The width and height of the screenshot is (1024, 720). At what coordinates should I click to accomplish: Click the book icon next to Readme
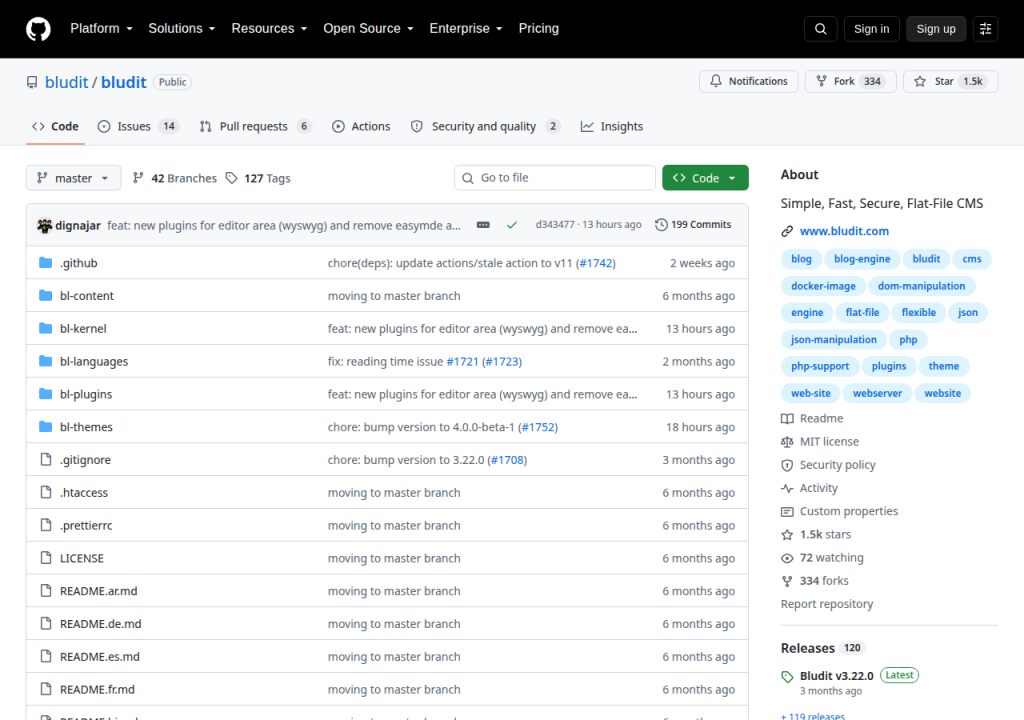click(x=787, y=419)
